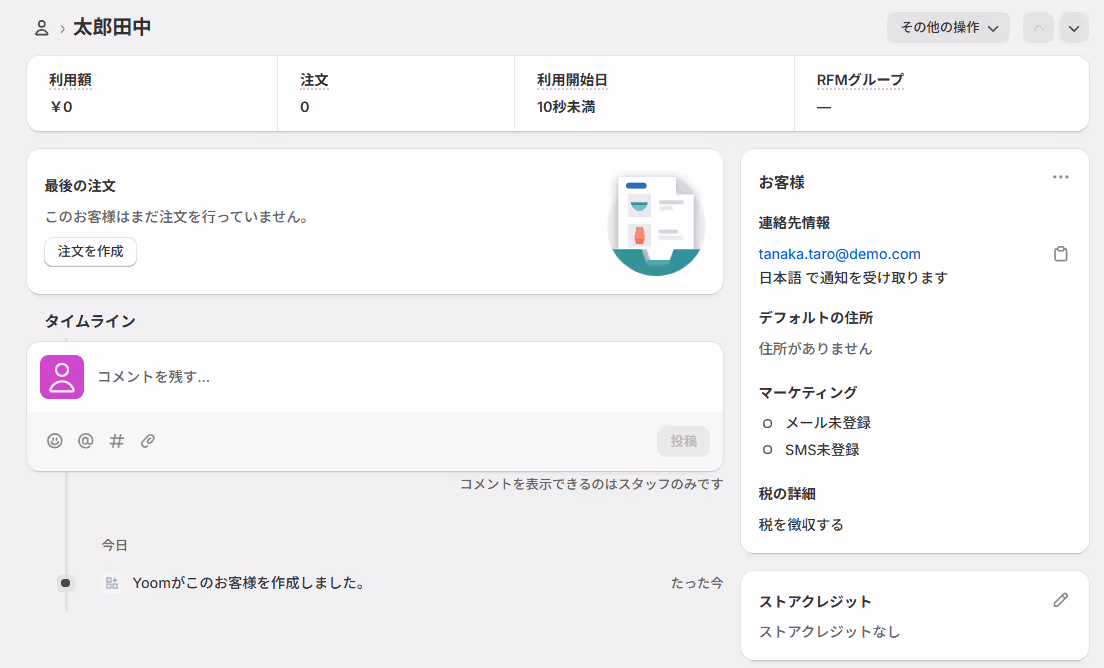
Task: Click the magenta user avatar in timeline
Action: (x=62, y=377)
